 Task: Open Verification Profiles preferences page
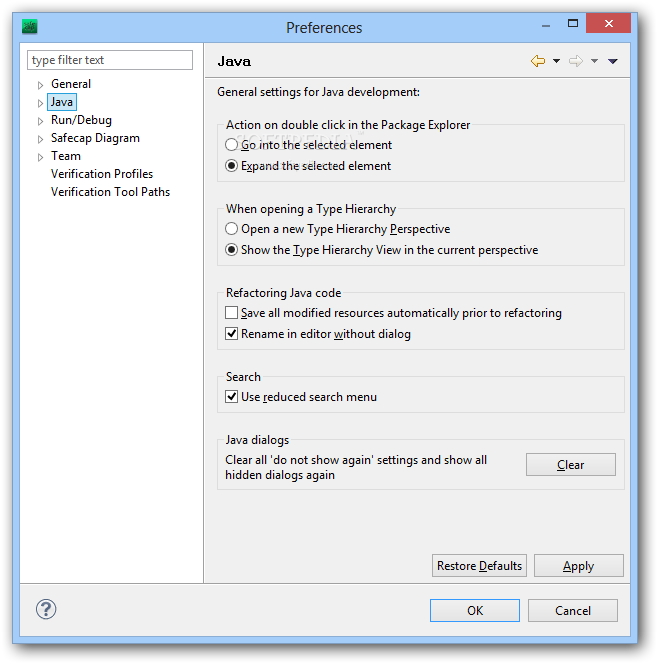coord(102,174)
